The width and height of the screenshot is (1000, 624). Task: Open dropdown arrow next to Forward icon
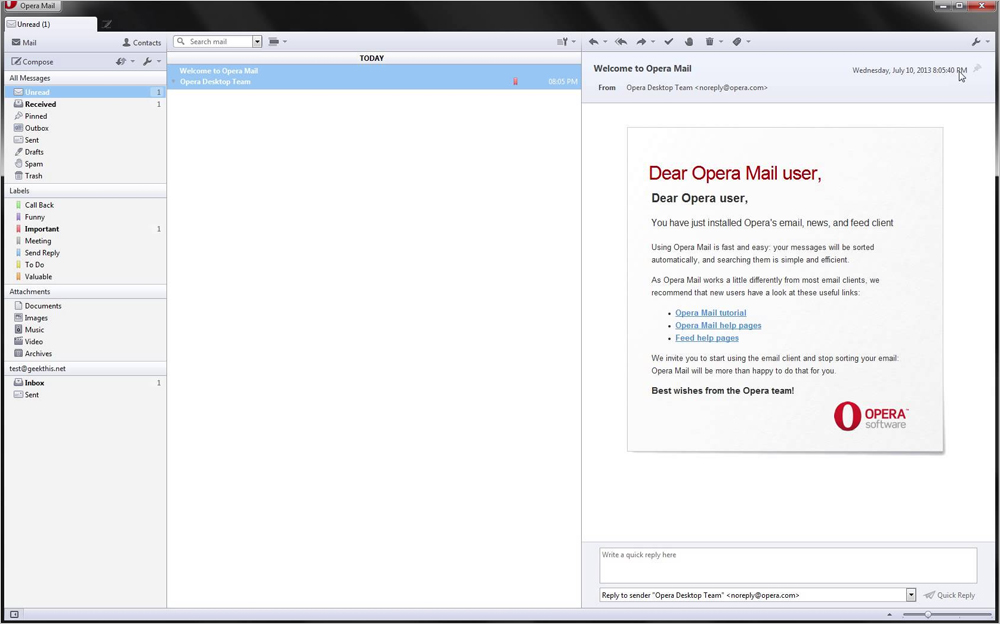click(x=653, y=41)
